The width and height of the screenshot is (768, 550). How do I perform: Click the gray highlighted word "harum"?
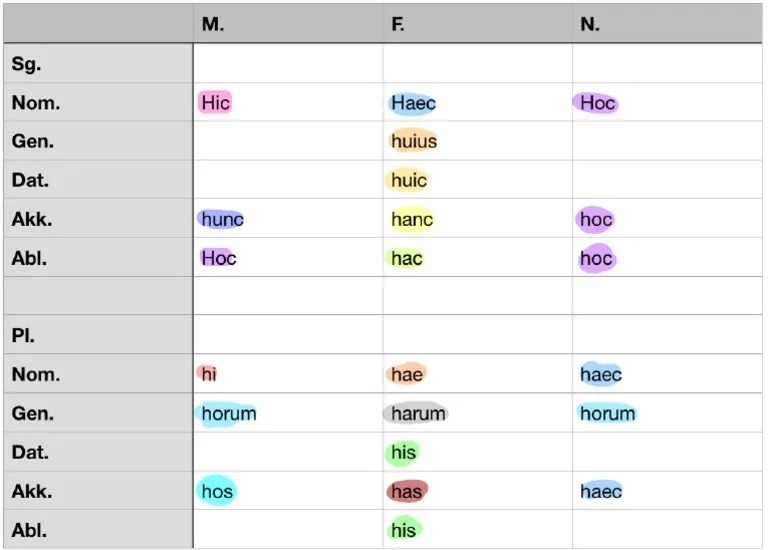click(x=417, y=413)
